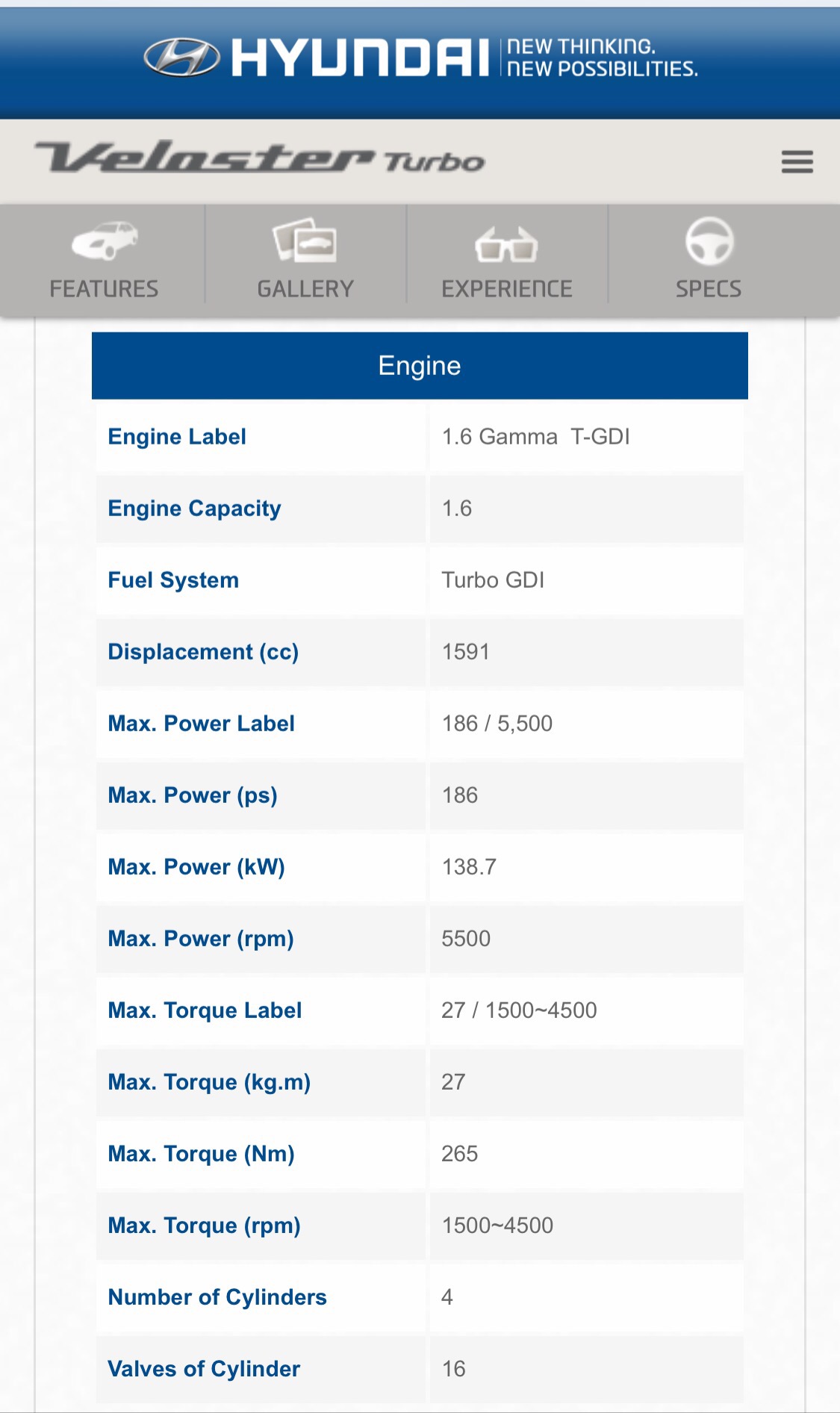840x1413 pixels.
Task: Select the '1591' displacement value
Action: click(x=466, y=652)
